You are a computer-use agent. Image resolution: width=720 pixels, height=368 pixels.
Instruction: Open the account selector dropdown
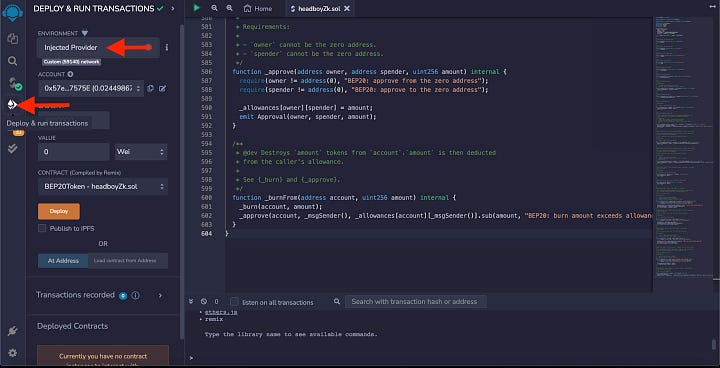(91, 88)
